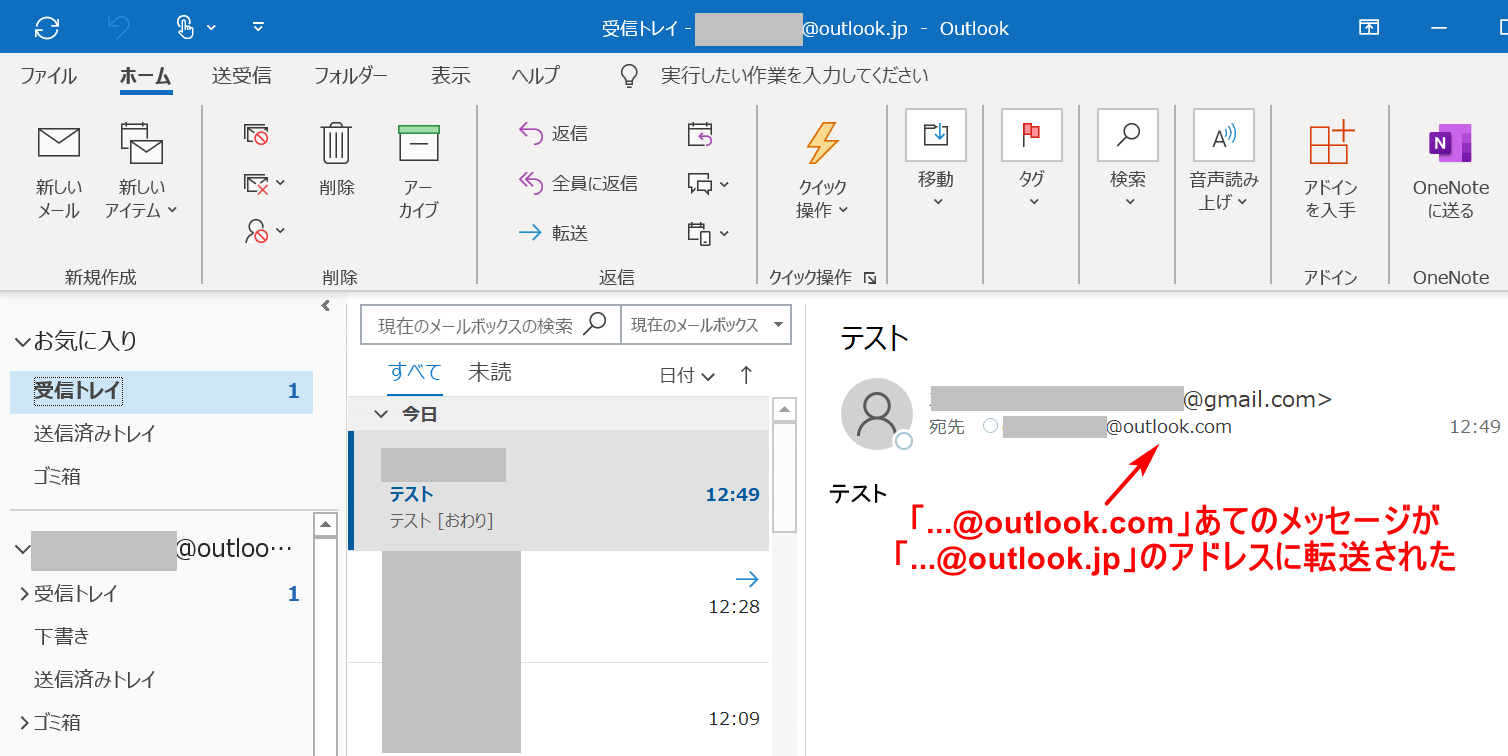The image size is (1508, 756).
Task: Open the Read Aloud tool
Action: tap(1223, 136)
